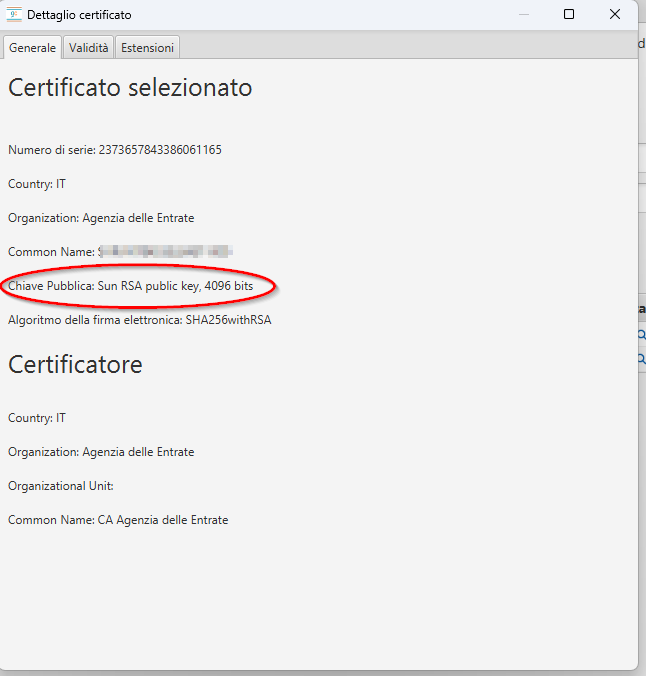Maximize the Dettaglio certificato window
This screenshot has height=676, width=646.
[569, 14]
